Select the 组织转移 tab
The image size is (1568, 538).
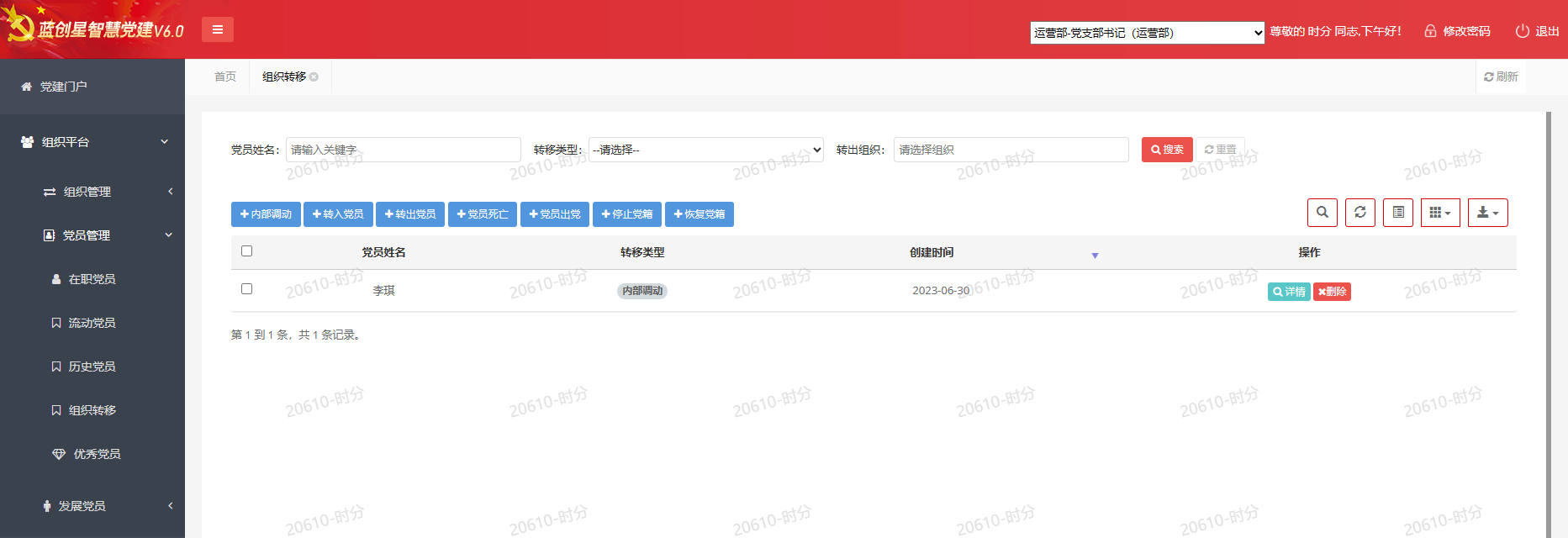coord(284,76)
